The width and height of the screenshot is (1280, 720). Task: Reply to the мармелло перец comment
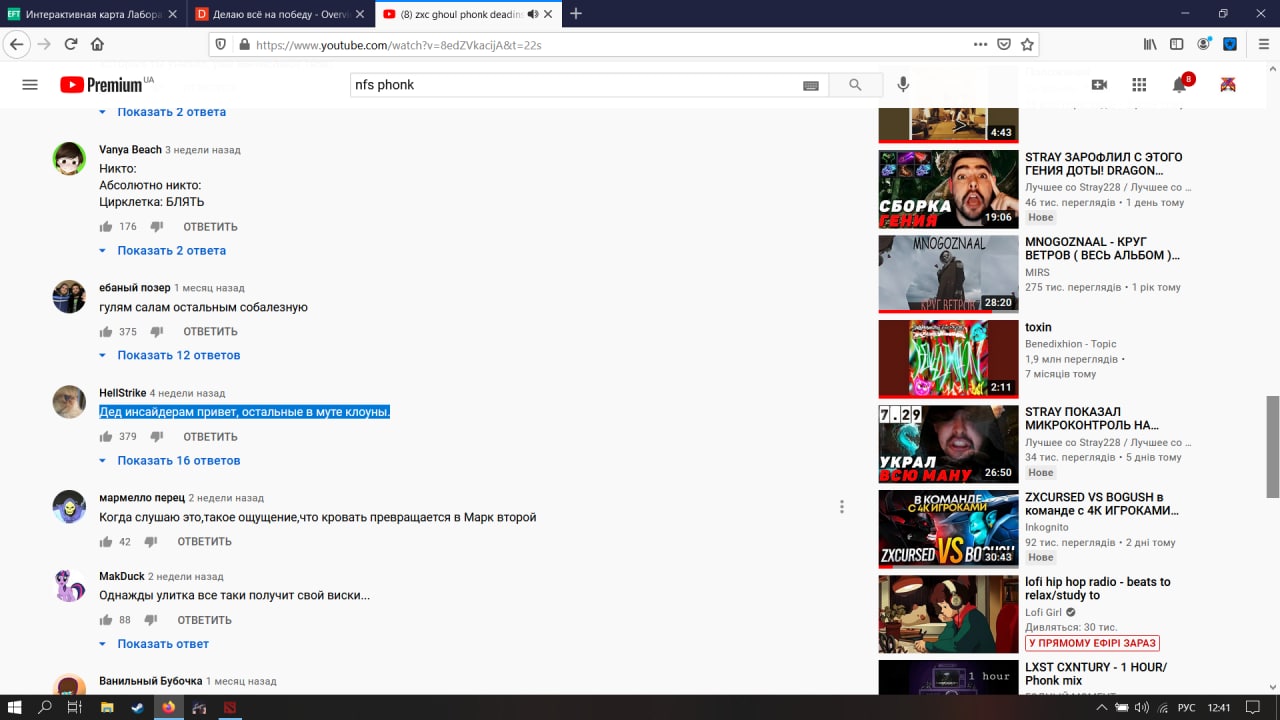click(x=204, y=542)
